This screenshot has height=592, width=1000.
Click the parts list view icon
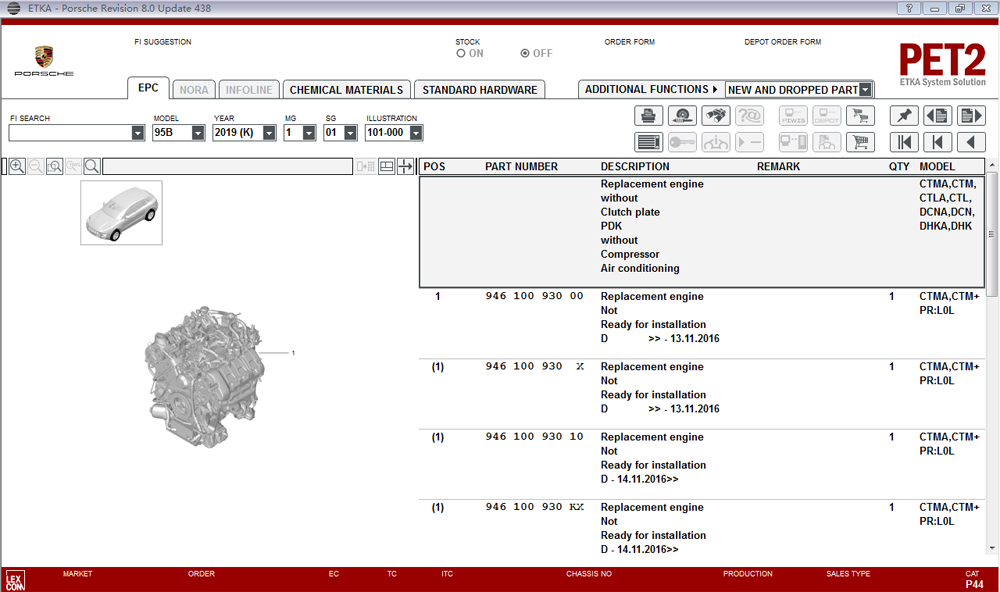(x=649, y=142)
